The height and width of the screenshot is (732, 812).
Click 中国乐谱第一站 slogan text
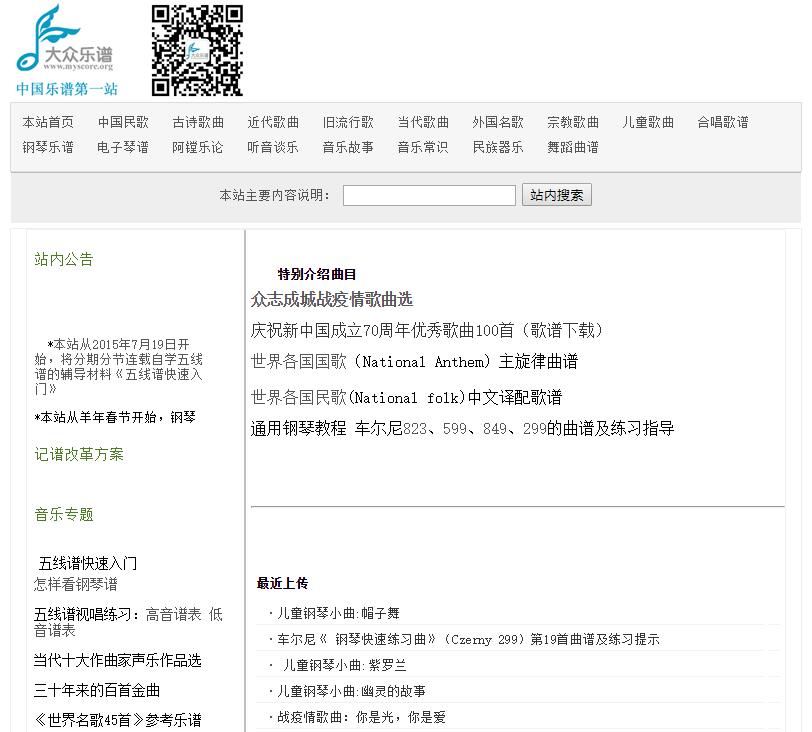pos(67,89)
